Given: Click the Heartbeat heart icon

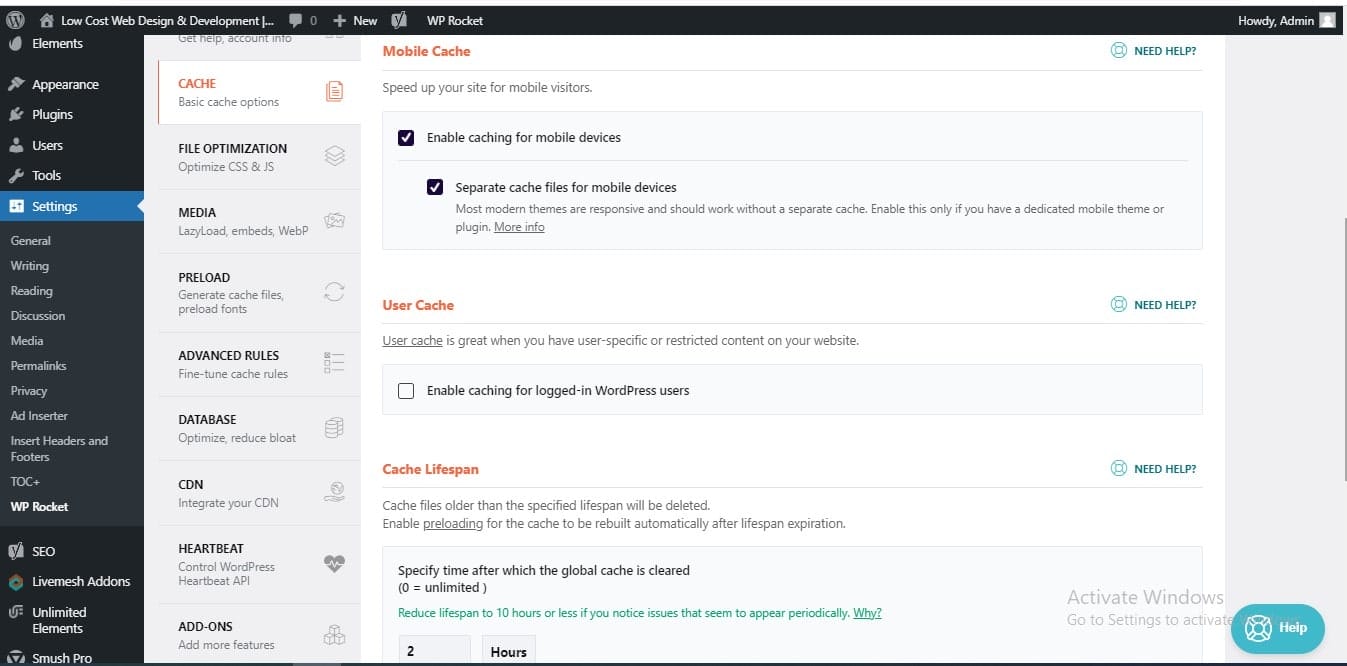Looking at the screenshot, I should pos(335,564).
